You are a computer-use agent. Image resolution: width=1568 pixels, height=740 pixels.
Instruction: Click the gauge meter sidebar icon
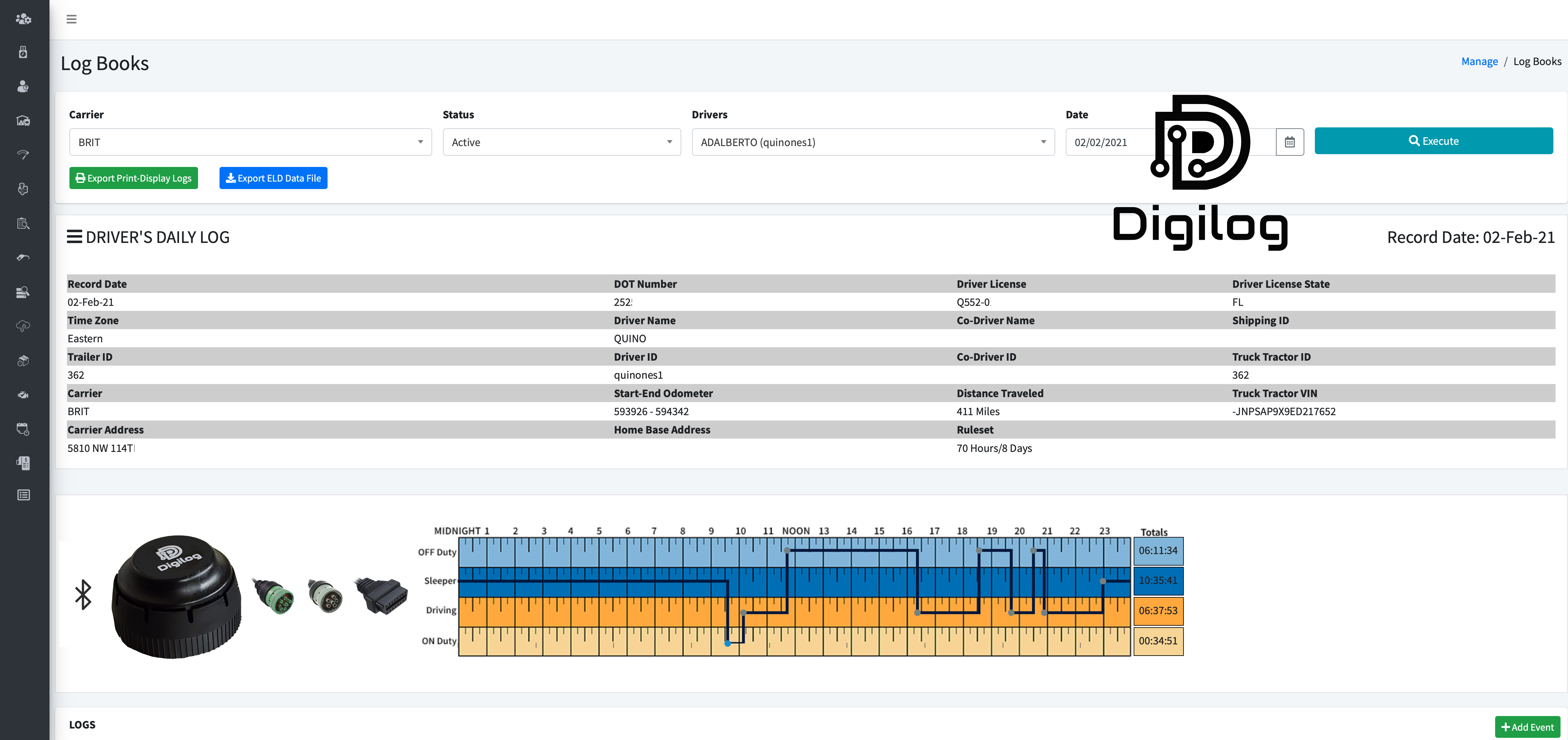[23, 154]
